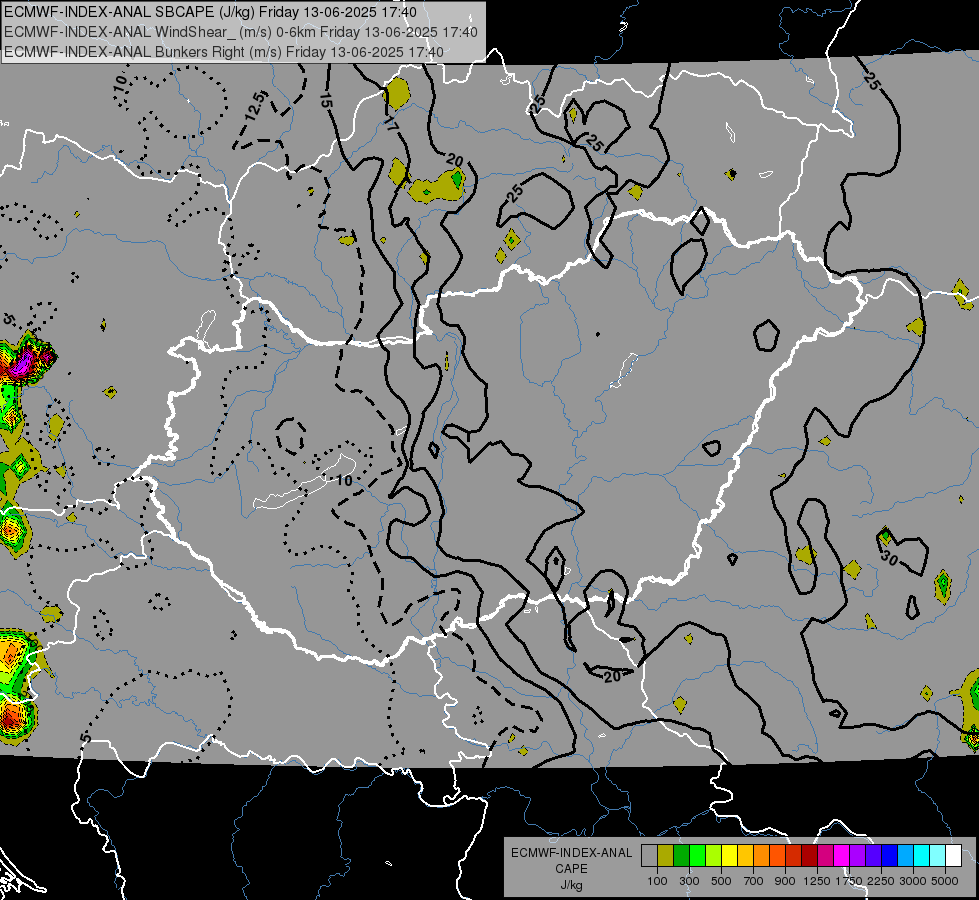
Task: Click the legend value 900
Action: pyautogui.click(x=785, y=881)
